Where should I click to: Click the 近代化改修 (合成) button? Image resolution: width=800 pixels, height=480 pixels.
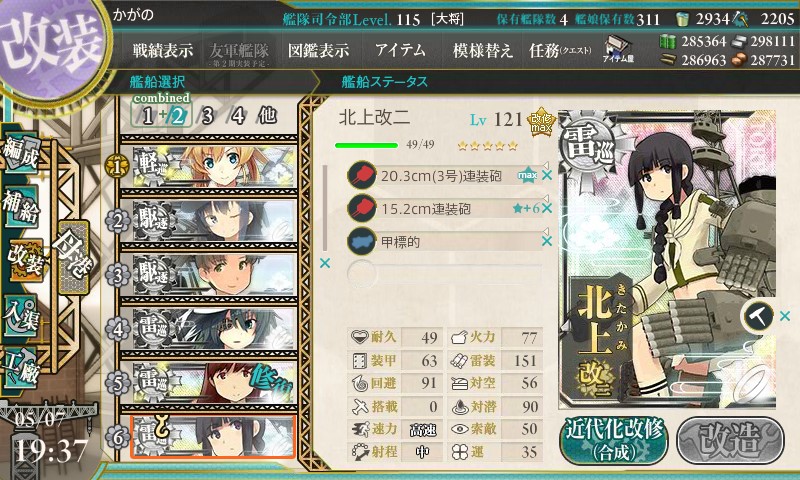(x=614, y=441)
